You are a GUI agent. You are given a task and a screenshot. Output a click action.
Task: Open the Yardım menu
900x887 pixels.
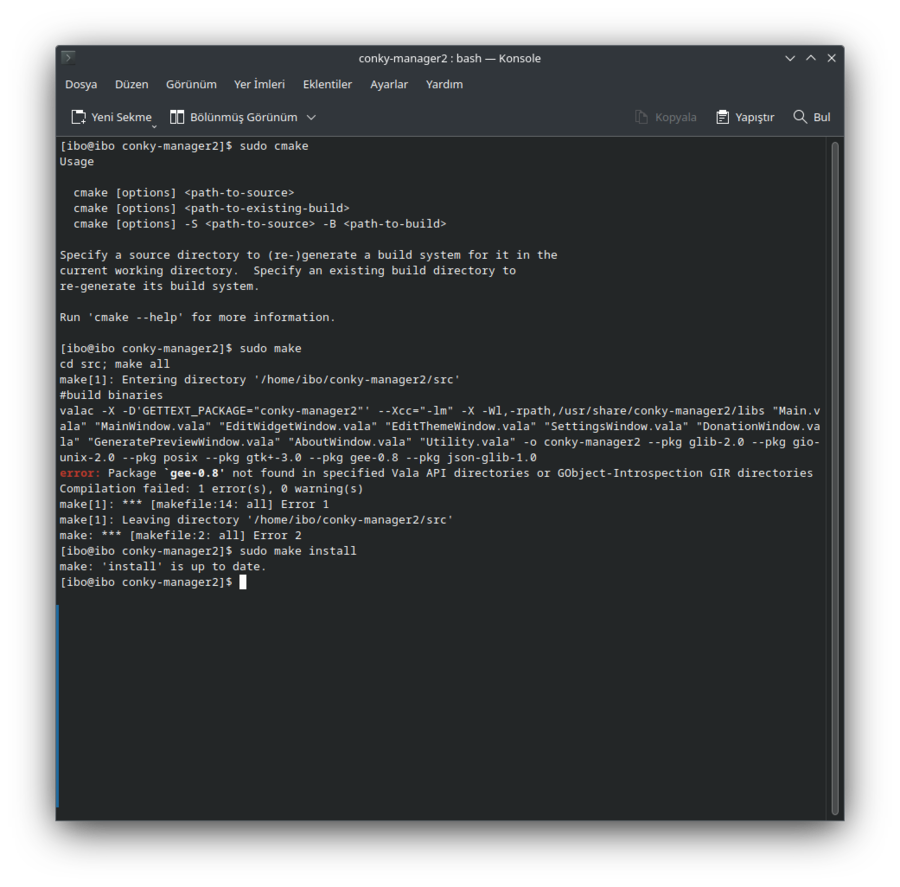click(444, 84)
